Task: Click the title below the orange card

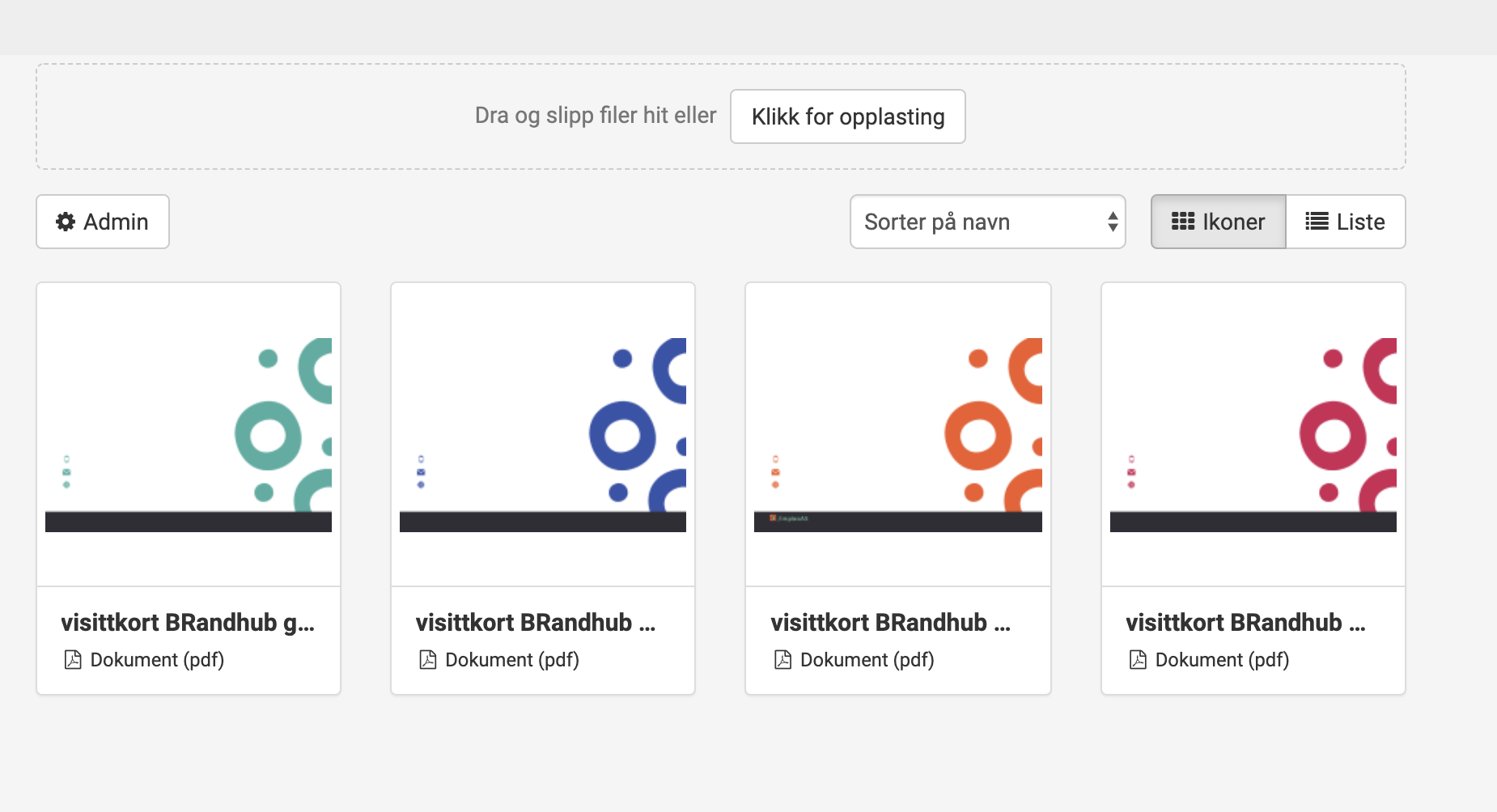Action: coord(890,623)
